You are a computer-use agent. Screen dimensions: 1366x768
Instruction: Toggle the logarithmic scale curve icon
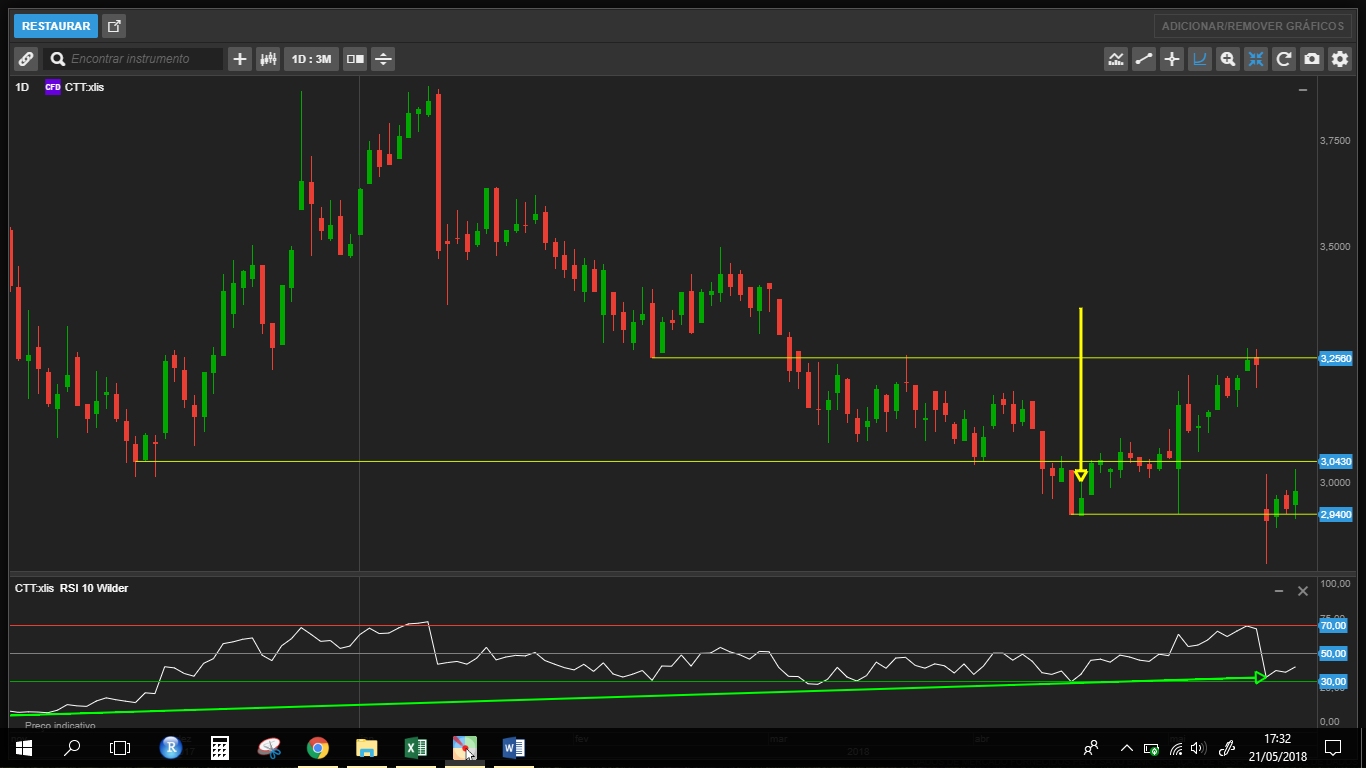(x=1199, y=59)
